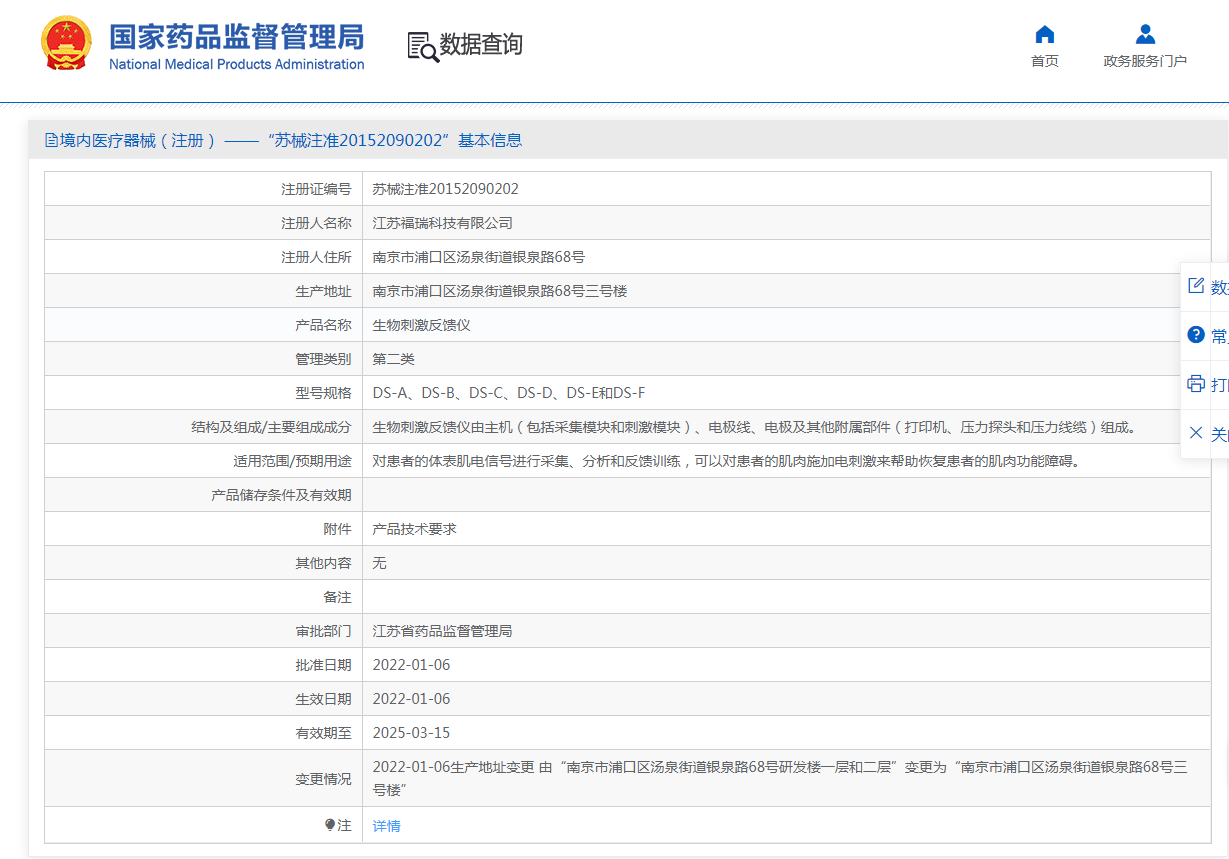Click address 南京市浦口区汤泉街道银泉路68号
This screenshot has height=859, width=1229.
(x=479, y=257)
